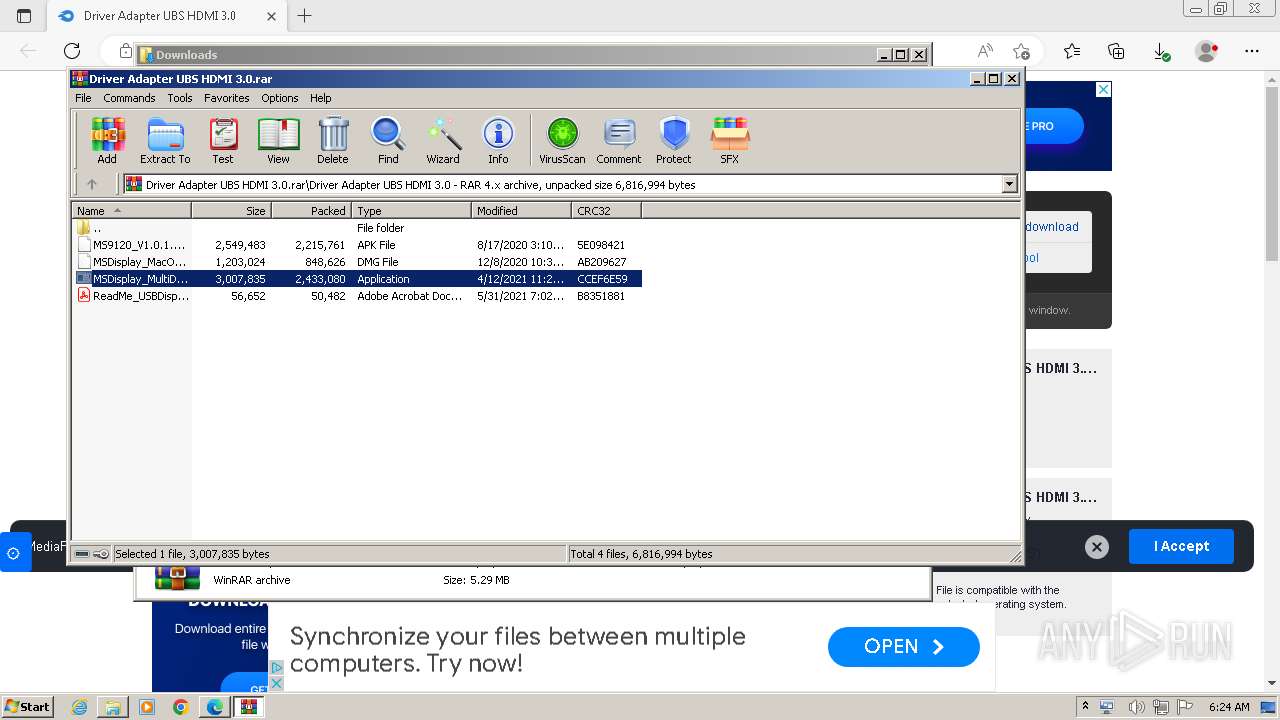This screenshot has height=720, width=1280.
Task: Click the taskbar clock showing 6:24 AM
Action: click(1228, 707)
